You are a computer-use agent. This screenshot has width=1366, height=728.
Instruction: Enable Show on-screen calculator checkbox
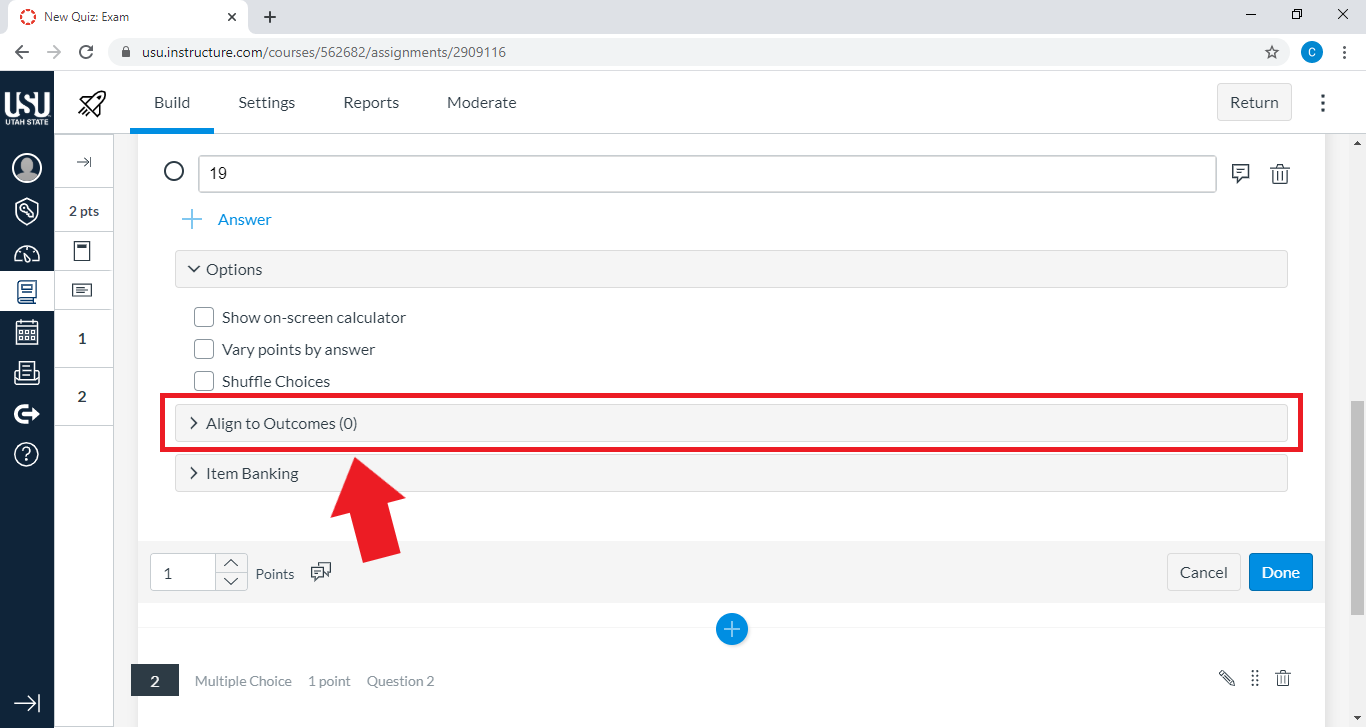tap(204, 317)
